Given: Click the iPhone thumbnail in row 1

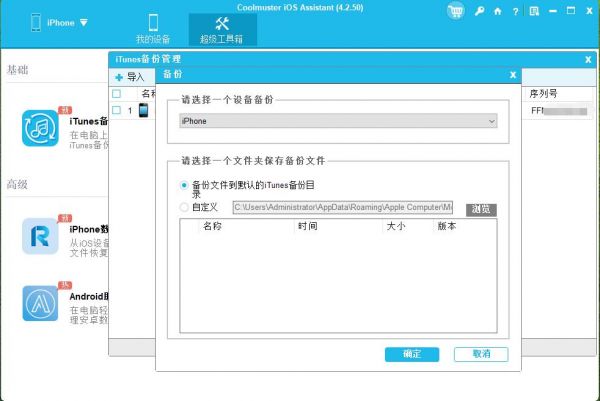Looking at the screenshot, I should click(143, 110).
